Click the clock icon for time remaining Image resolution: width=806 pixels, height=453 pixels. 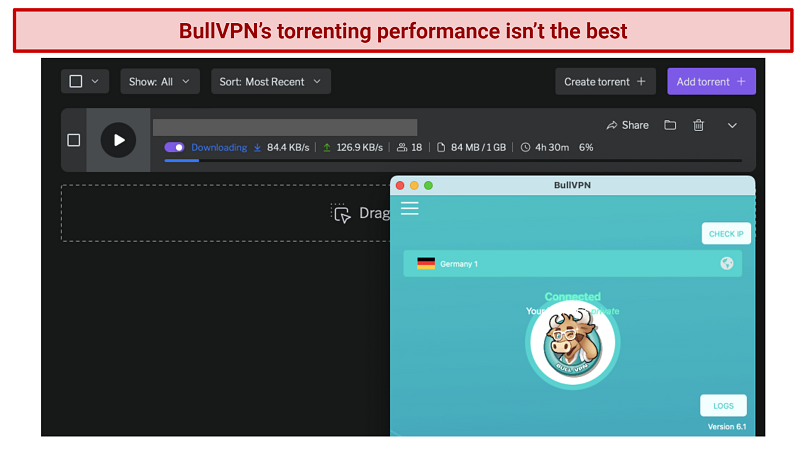[525, 148]
